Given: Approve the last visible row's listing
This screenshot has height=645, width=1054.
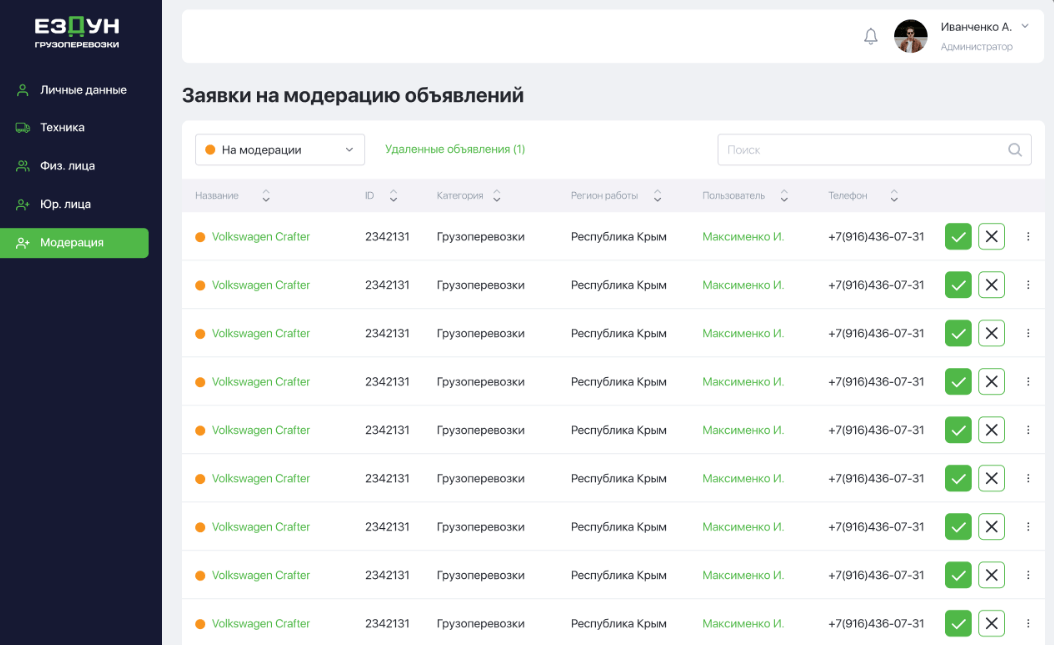Looking at the screenshot, I should (x=958, y=623).
